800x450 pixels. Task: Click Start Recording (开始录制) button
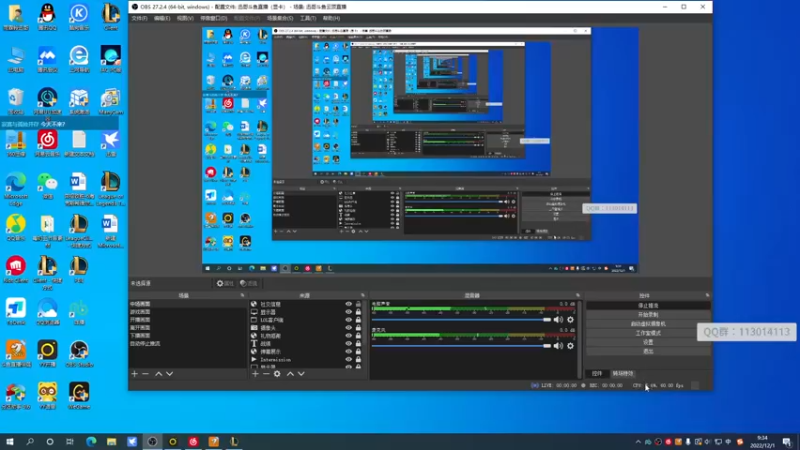pyautogui.click(x=648, y=315)
